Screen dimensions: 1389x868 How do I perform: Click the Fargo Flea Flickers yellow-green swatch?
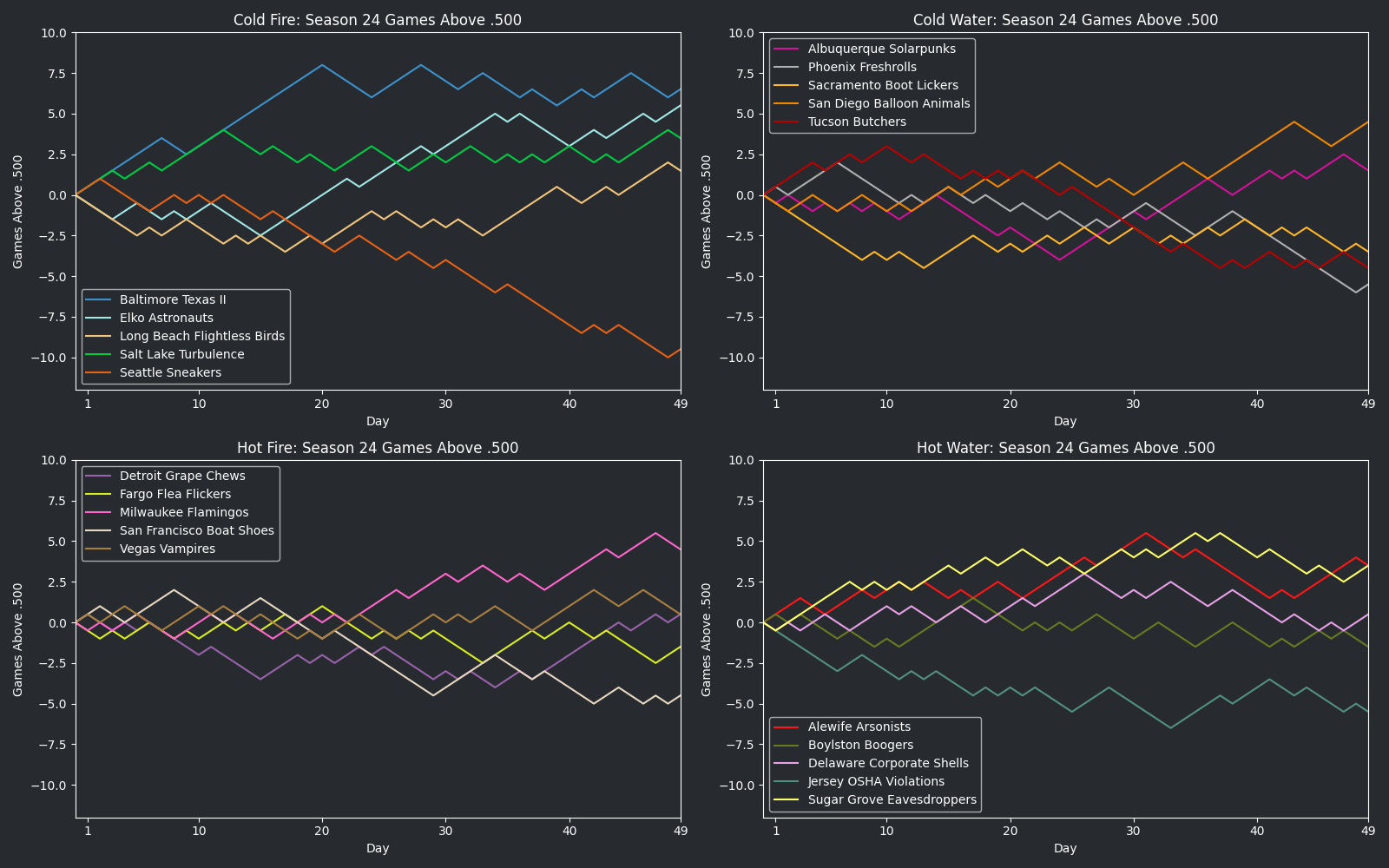[100, 494]
